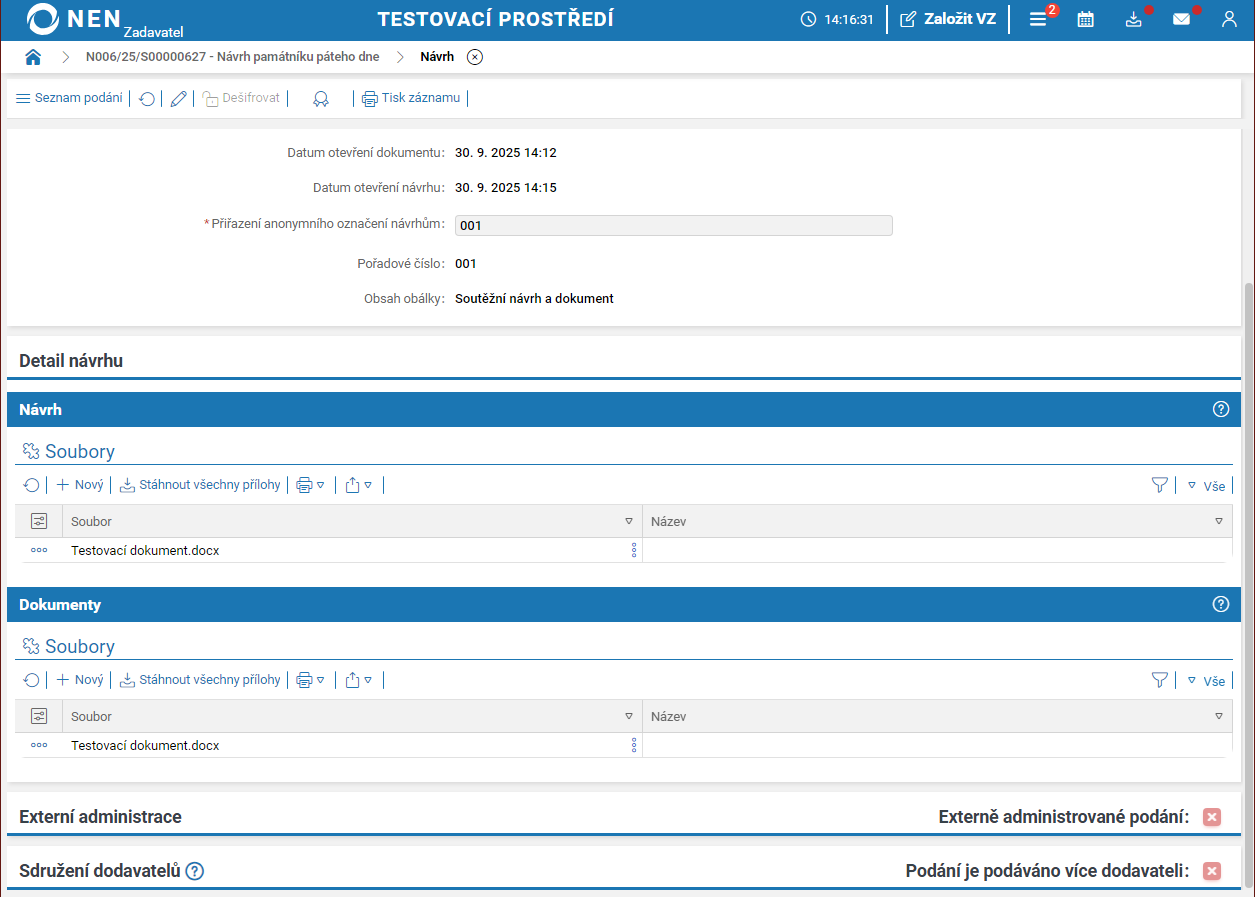Image resolution: width=1255 pixels, height=897 pixels.
Task: Click the anonymous designation input field
Action: click(673, 226)
